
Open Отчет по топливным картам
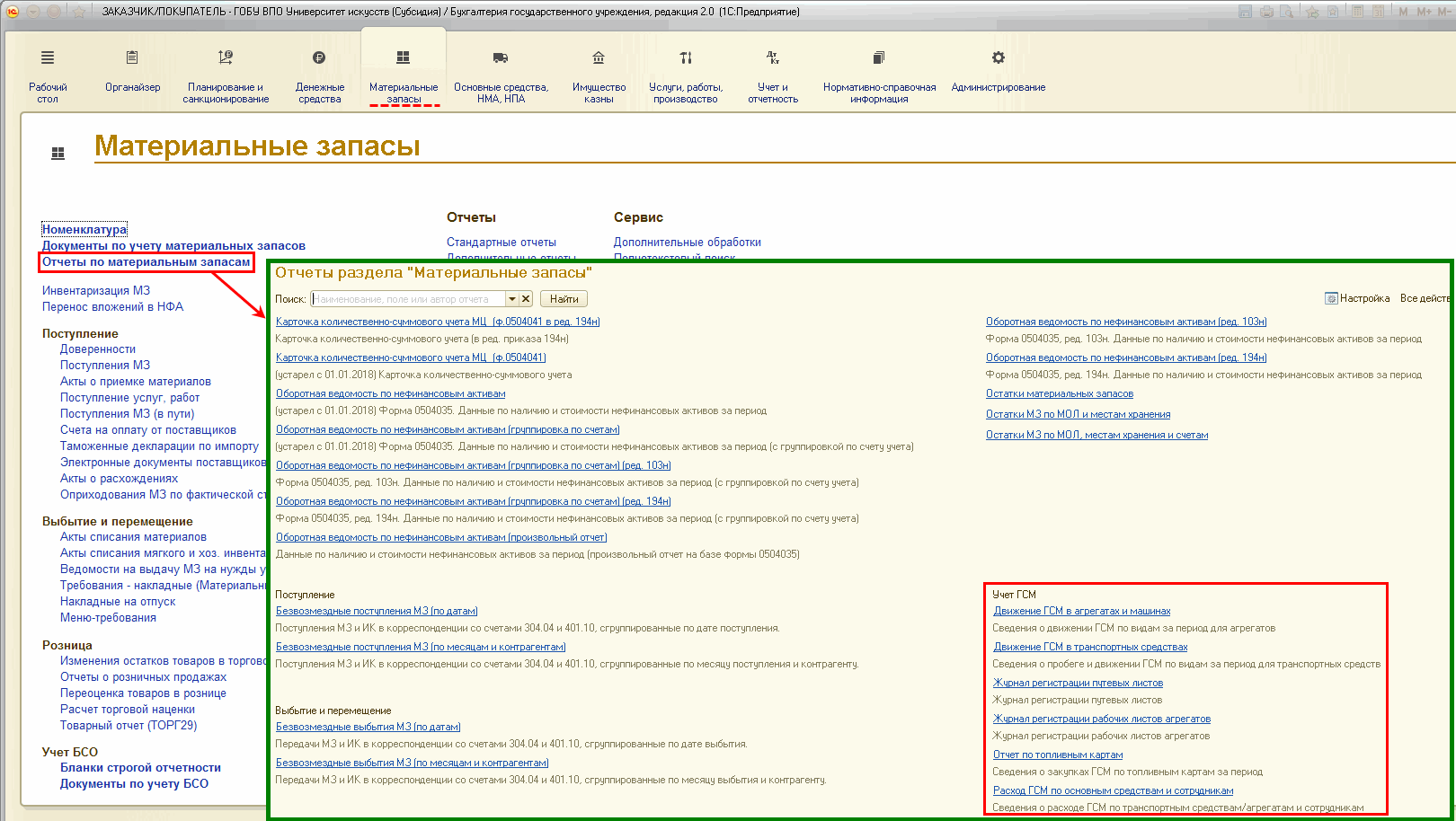click(x=1058, y=755)
